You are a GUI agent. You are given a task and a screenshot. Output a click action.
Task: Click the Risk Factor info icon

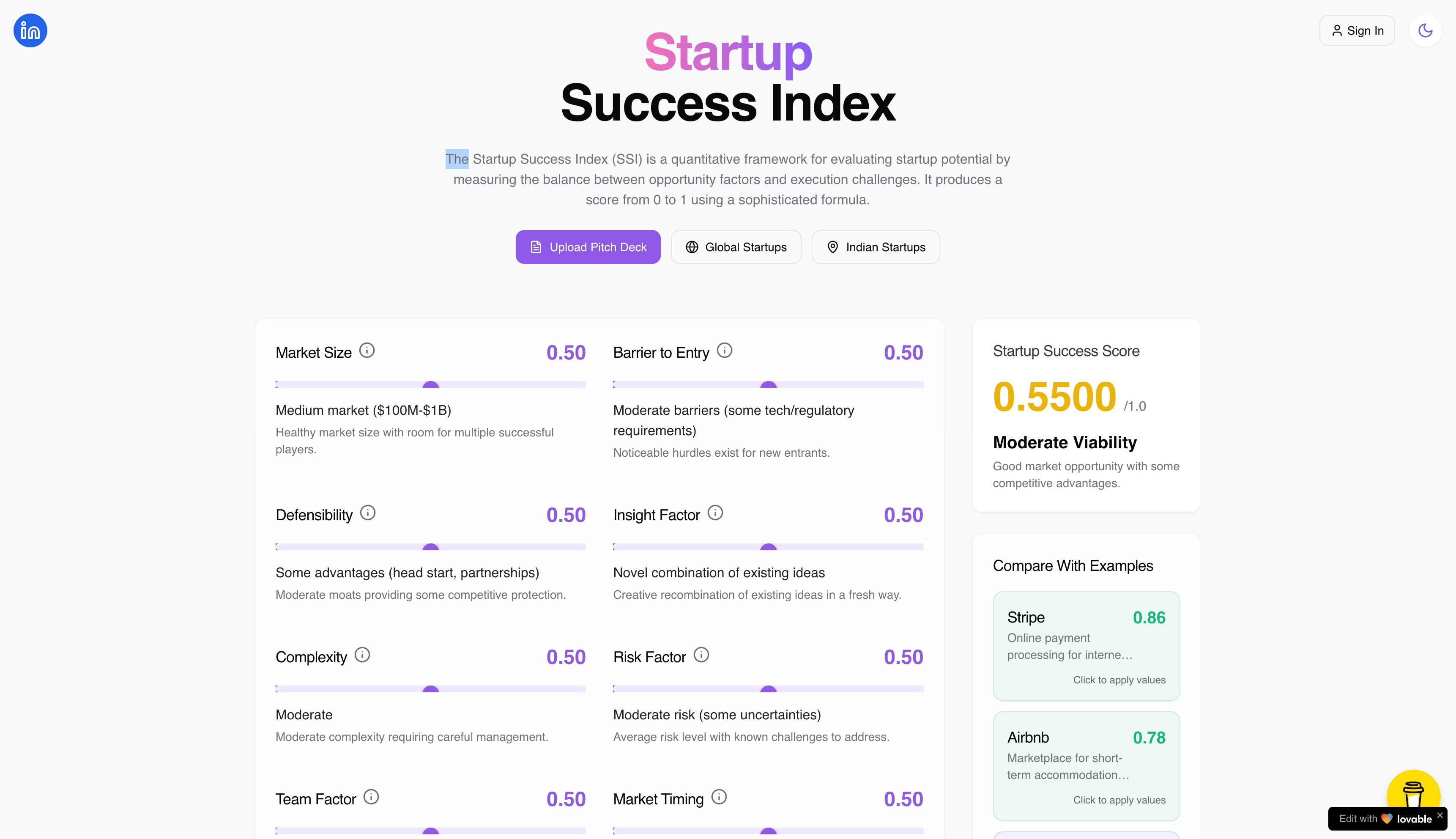click(x=701, y=654)
